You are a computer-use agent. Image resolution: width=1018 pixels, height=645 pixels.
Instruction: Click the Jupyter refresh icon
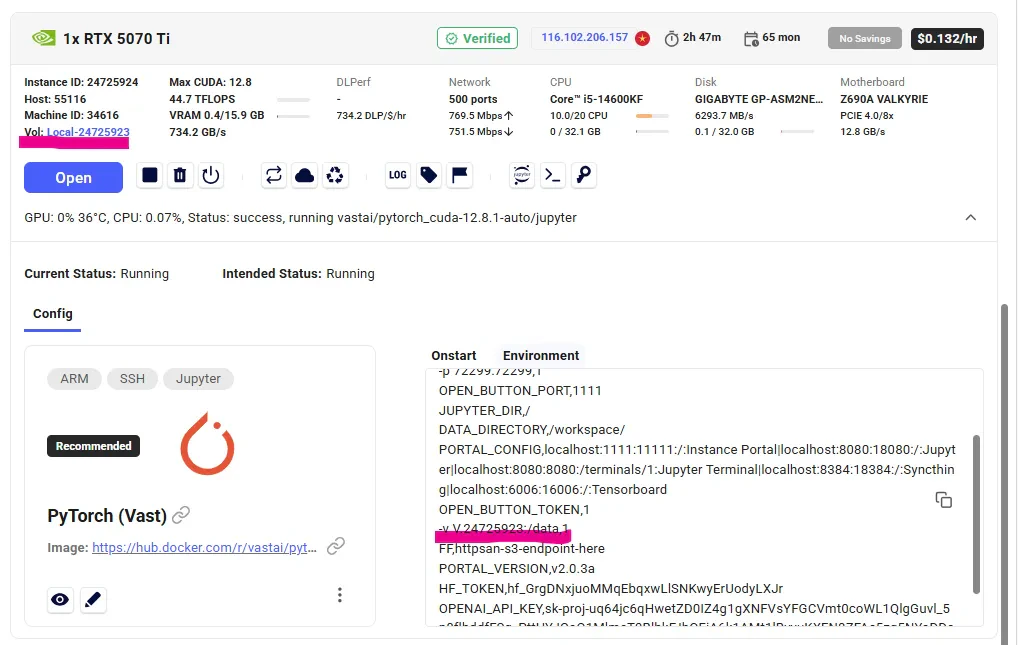(522, 175)
